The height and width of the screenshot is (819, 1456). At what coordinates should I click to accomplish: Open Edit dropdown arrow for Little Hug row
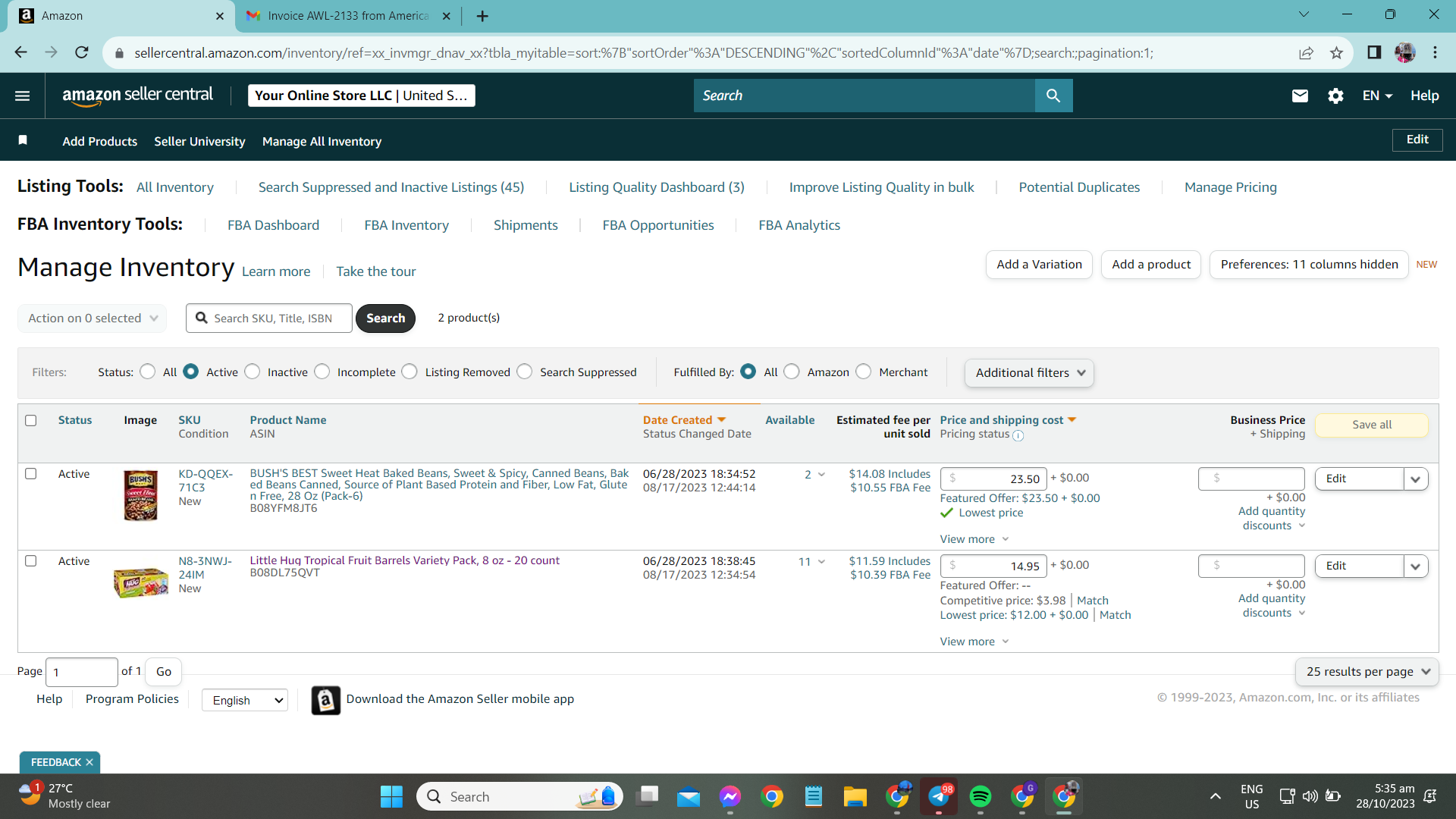1416,566
